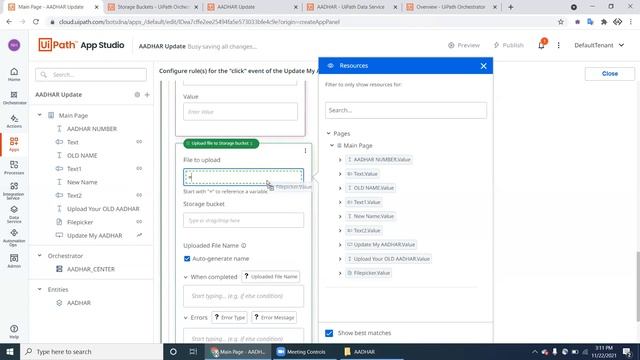Click the Preview button
Screen dimensions: 640x360
[464, 45]
